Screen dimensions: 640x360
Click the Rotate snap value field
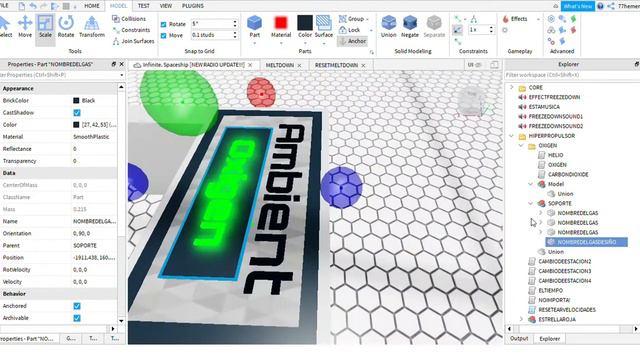[211, 24]
